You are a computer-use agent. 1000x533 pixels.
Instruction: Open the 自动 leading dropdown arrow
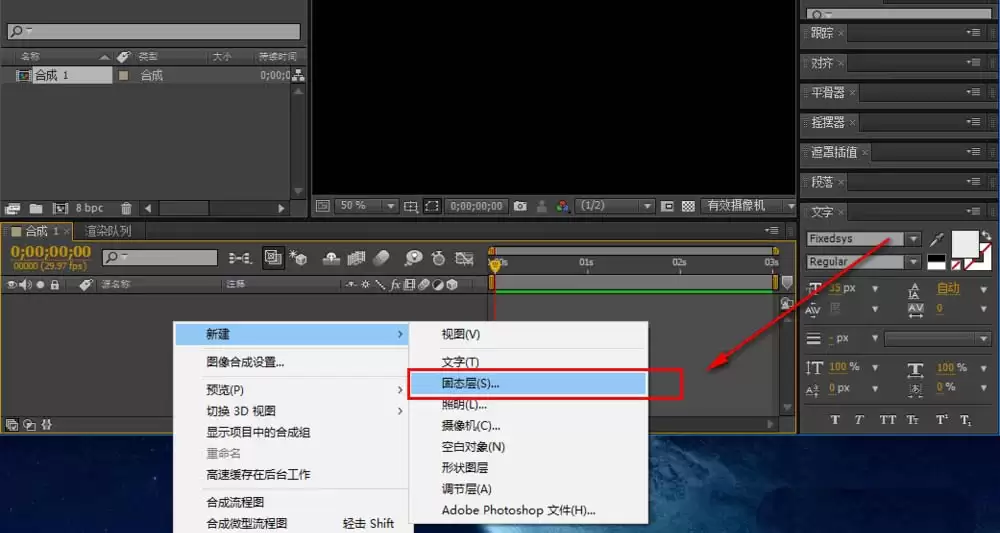pyautogui.click(x=983, y=289)
